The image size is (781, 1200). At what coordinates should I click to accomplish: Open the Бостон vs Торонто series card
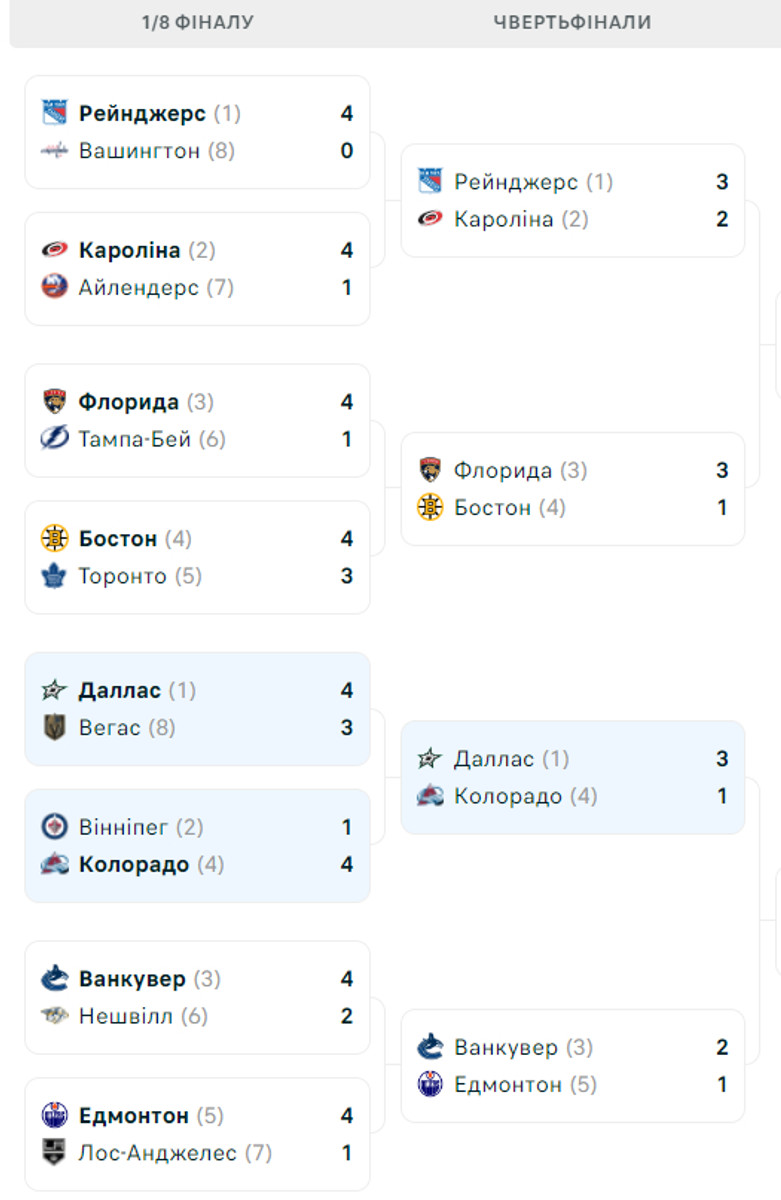[197, 557]
